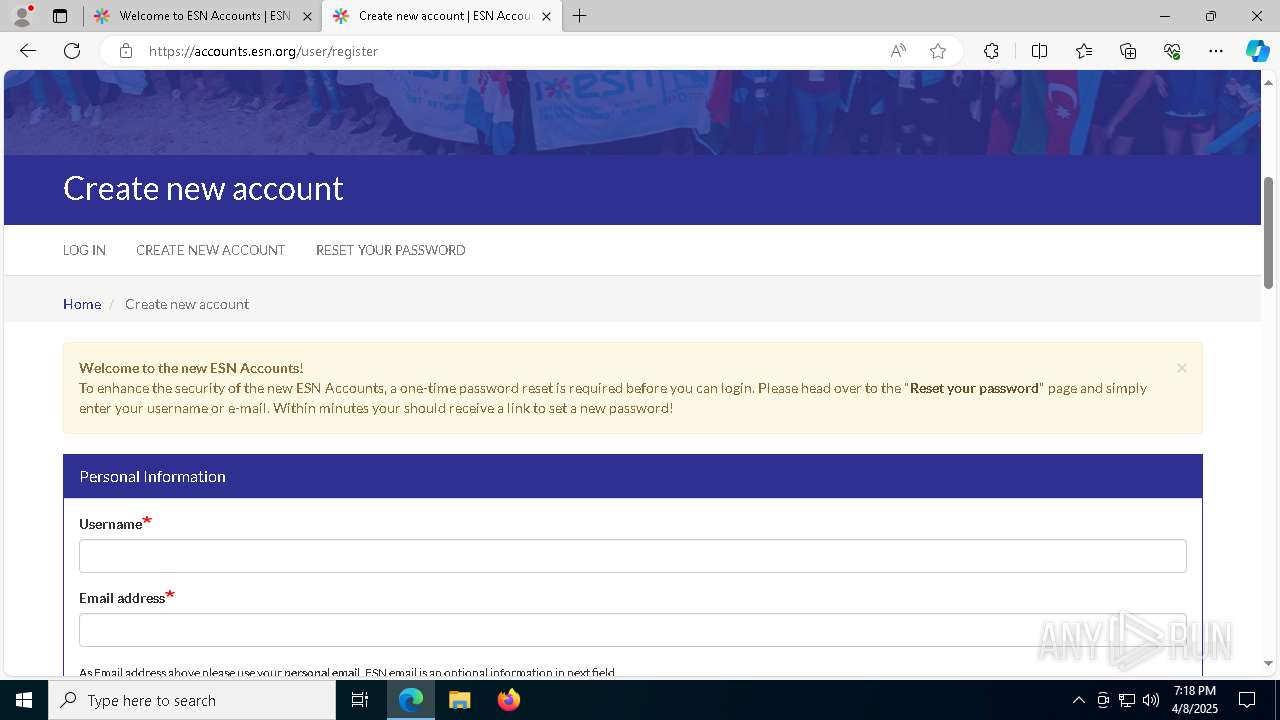Select the Create new account browser tab
1280x720 pixels.
tap(442, 16)
